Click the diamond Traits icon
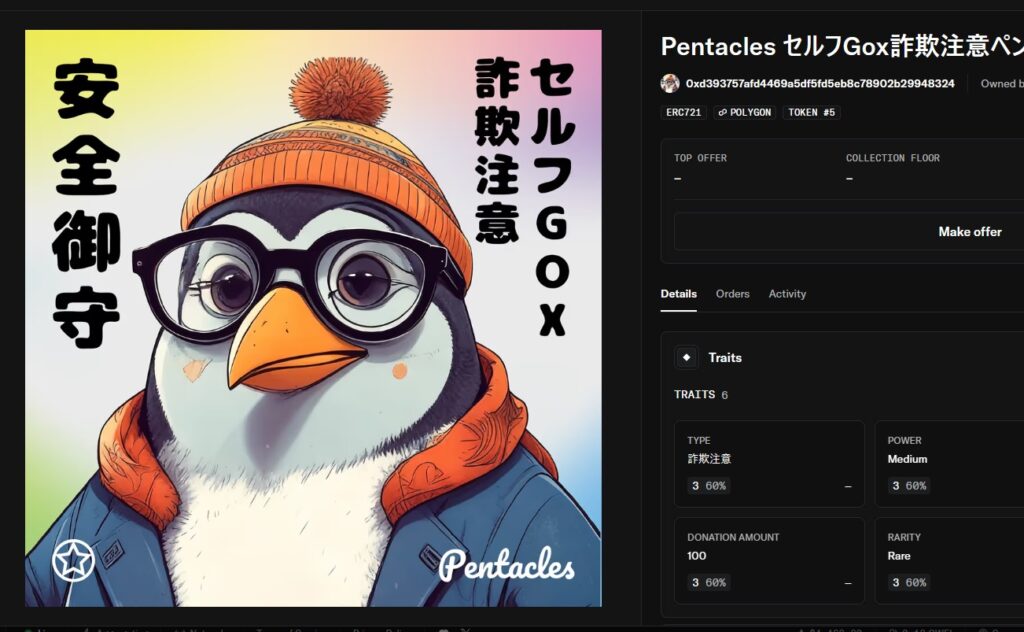 tap(686, 357)
